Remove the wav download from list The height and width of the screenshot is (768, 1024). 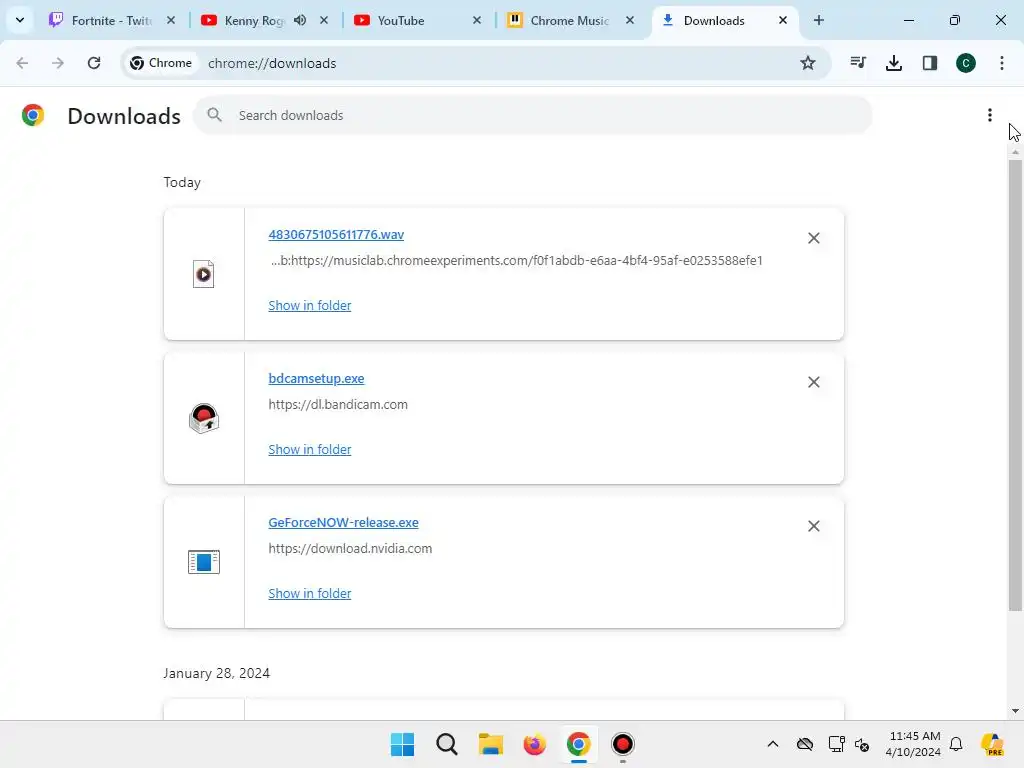point(814,238)
